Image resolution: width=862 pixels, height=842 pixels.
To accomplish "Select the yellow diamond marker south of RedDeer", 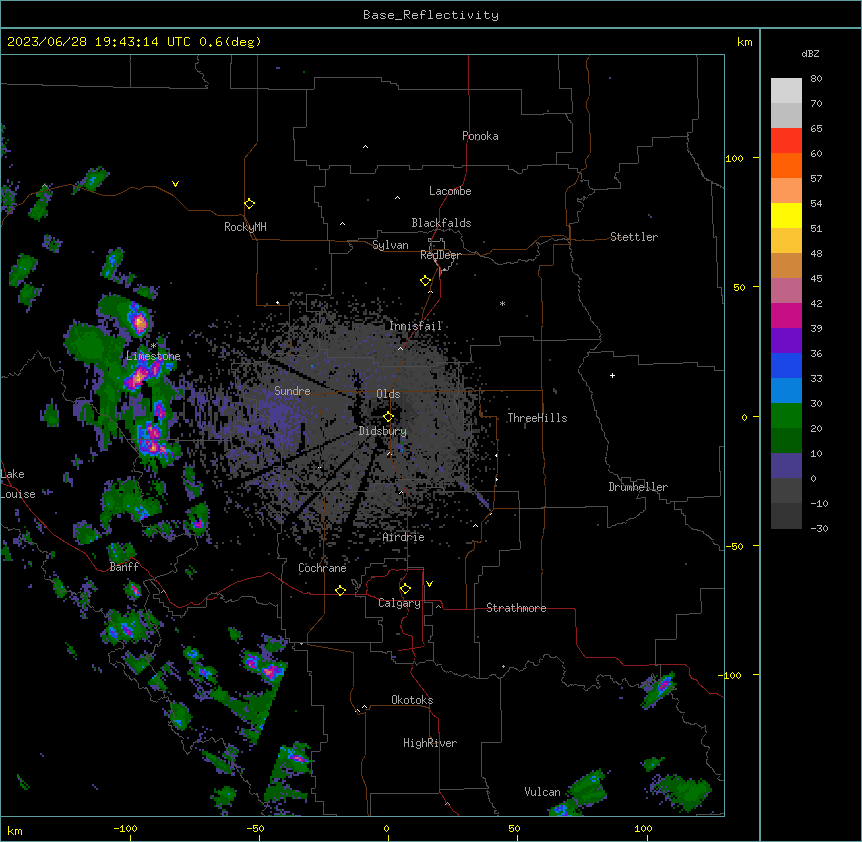I will [426, 281].
